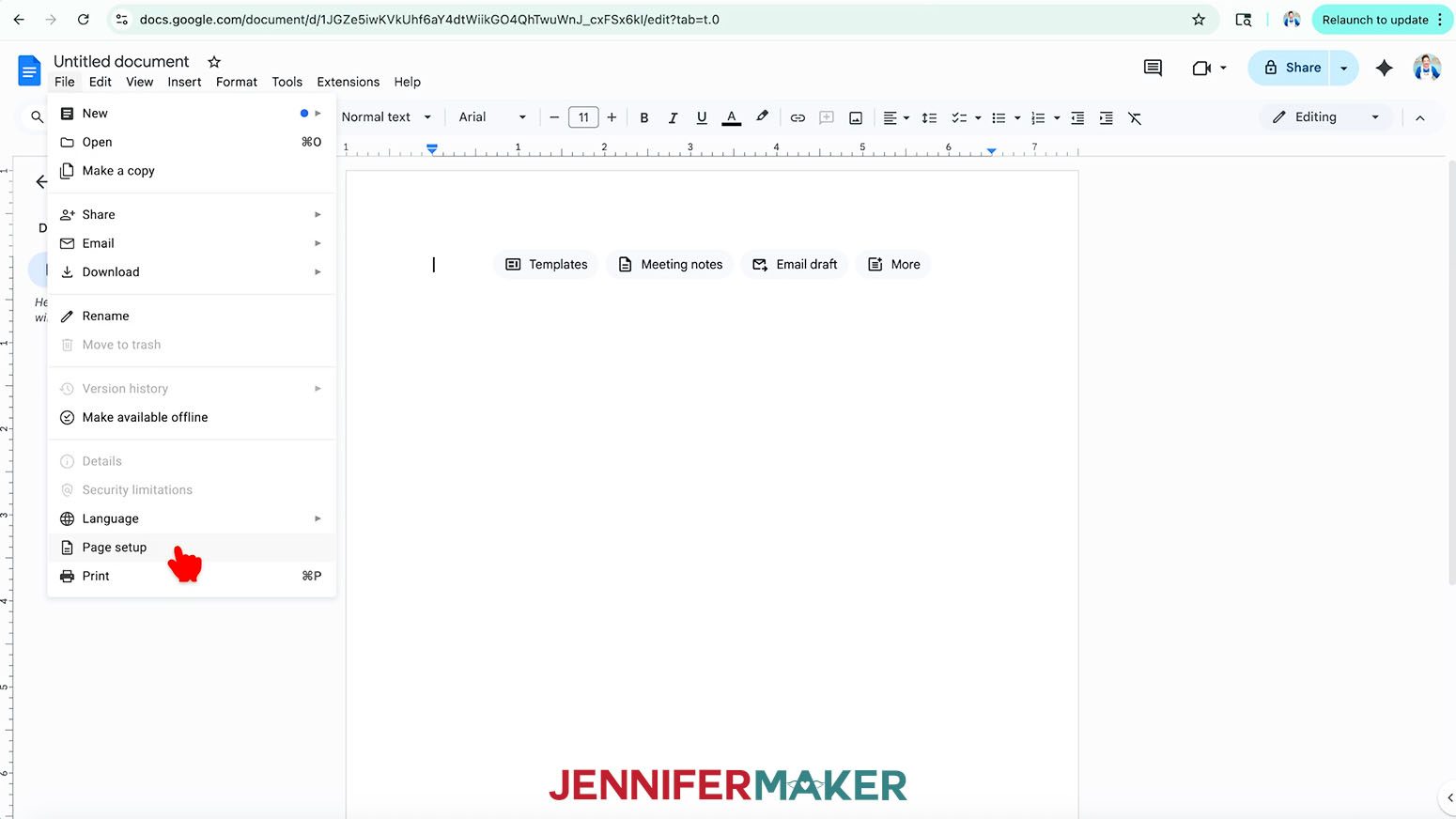Open the Format menu
Viewport: 1456px width, 819px height.
pyautogui.click(x=236, y=82)
